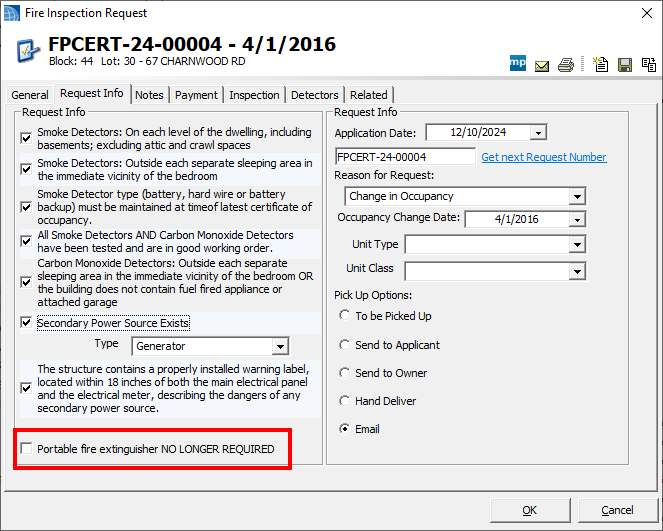Expand the Unit Type dropdown

click(577, 244)
